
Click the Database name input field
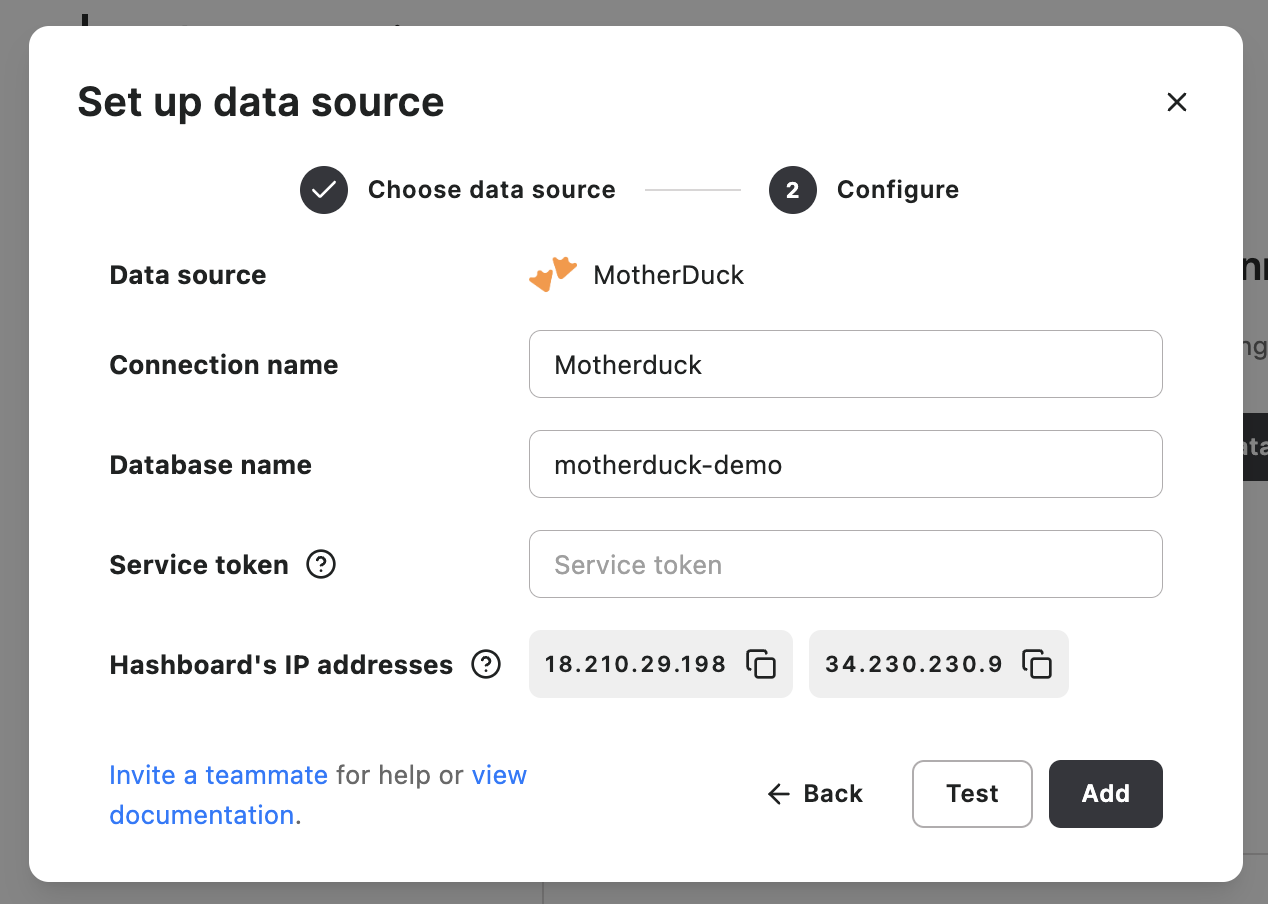click(x=845, y=464)
